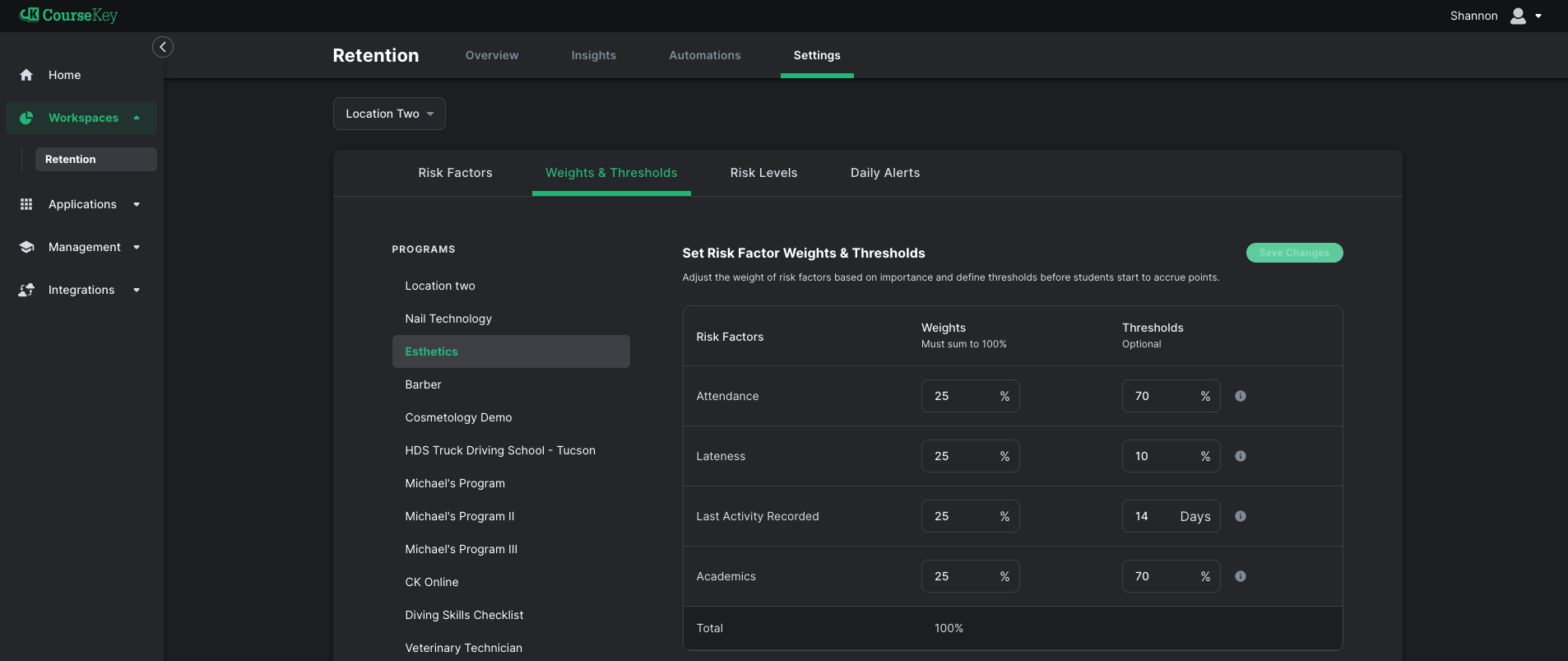Click the Save Changes button

(x=1294, y=253)
